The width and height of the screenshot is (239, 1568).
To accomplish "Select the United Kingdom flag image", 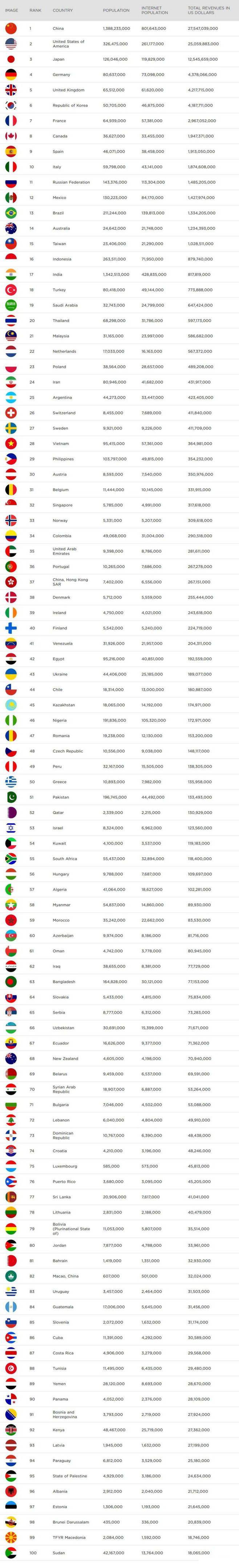I will click(x=11, y=89).
